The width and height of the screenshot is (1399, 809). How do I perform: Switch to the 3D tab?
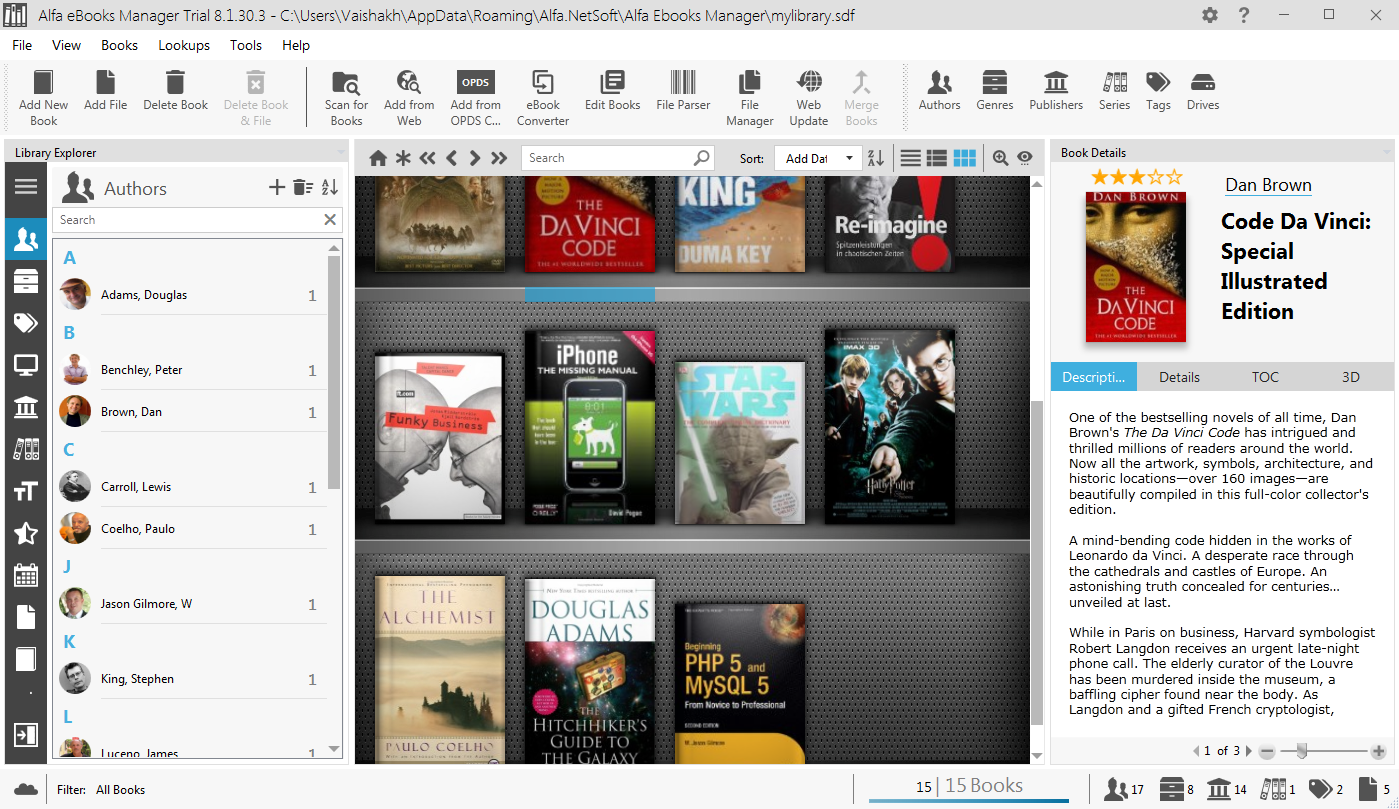pyautogui.click(x=1351, y=377)
